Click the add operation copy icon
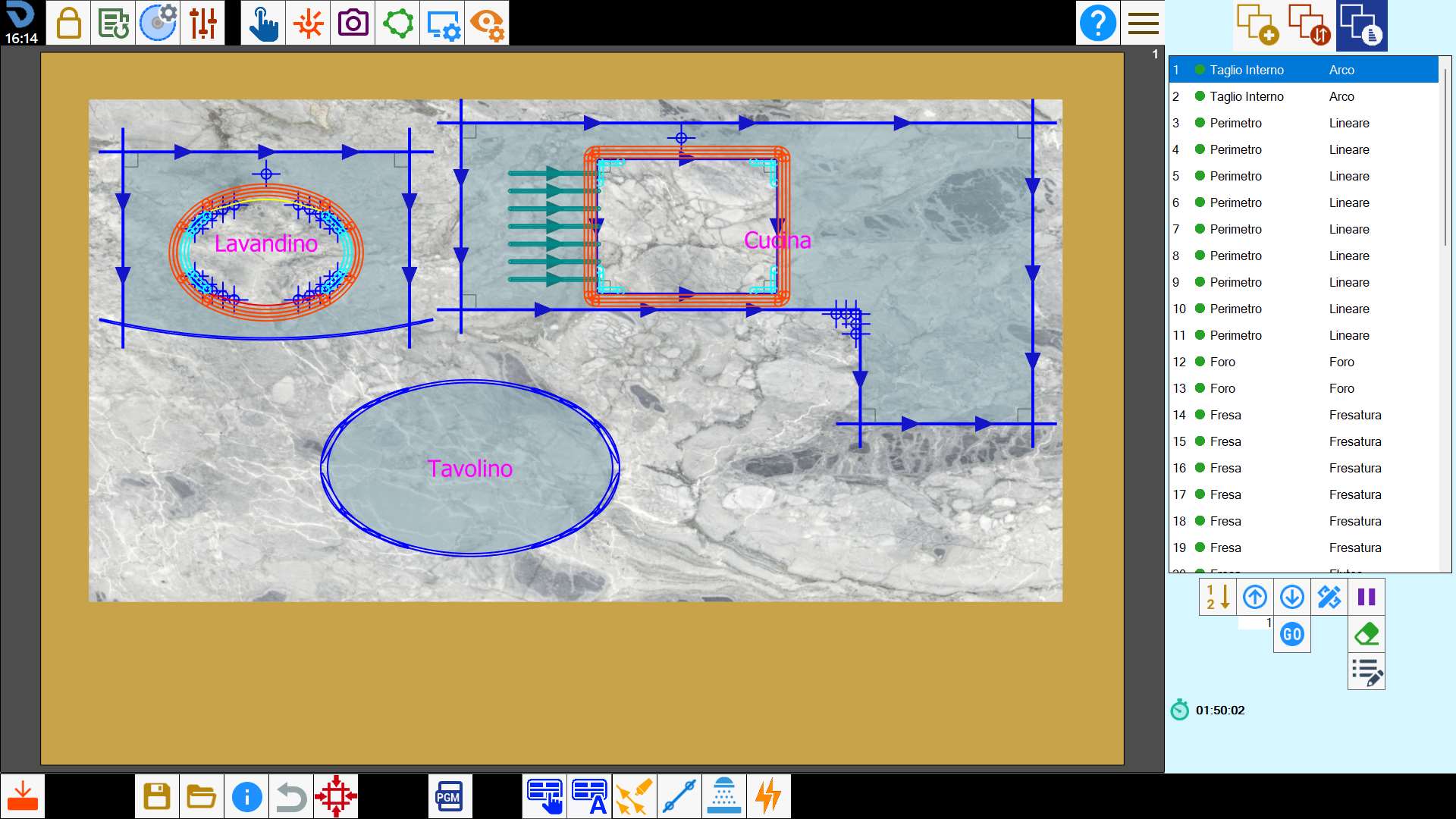The height and width of the screenshot is (819, 1456). [1257, 25]
